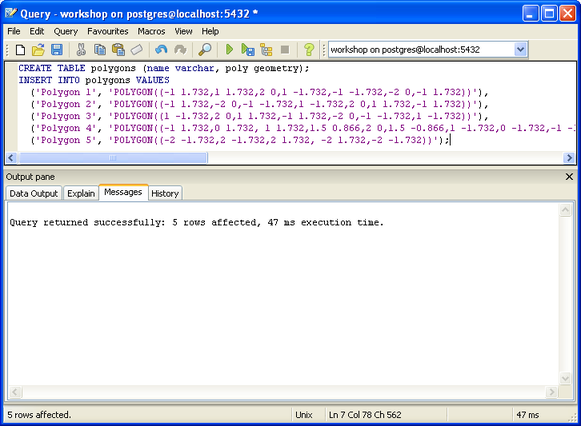Switch to the History tab
This screenshot has height=426, width=581.
[x=165, y=193]
